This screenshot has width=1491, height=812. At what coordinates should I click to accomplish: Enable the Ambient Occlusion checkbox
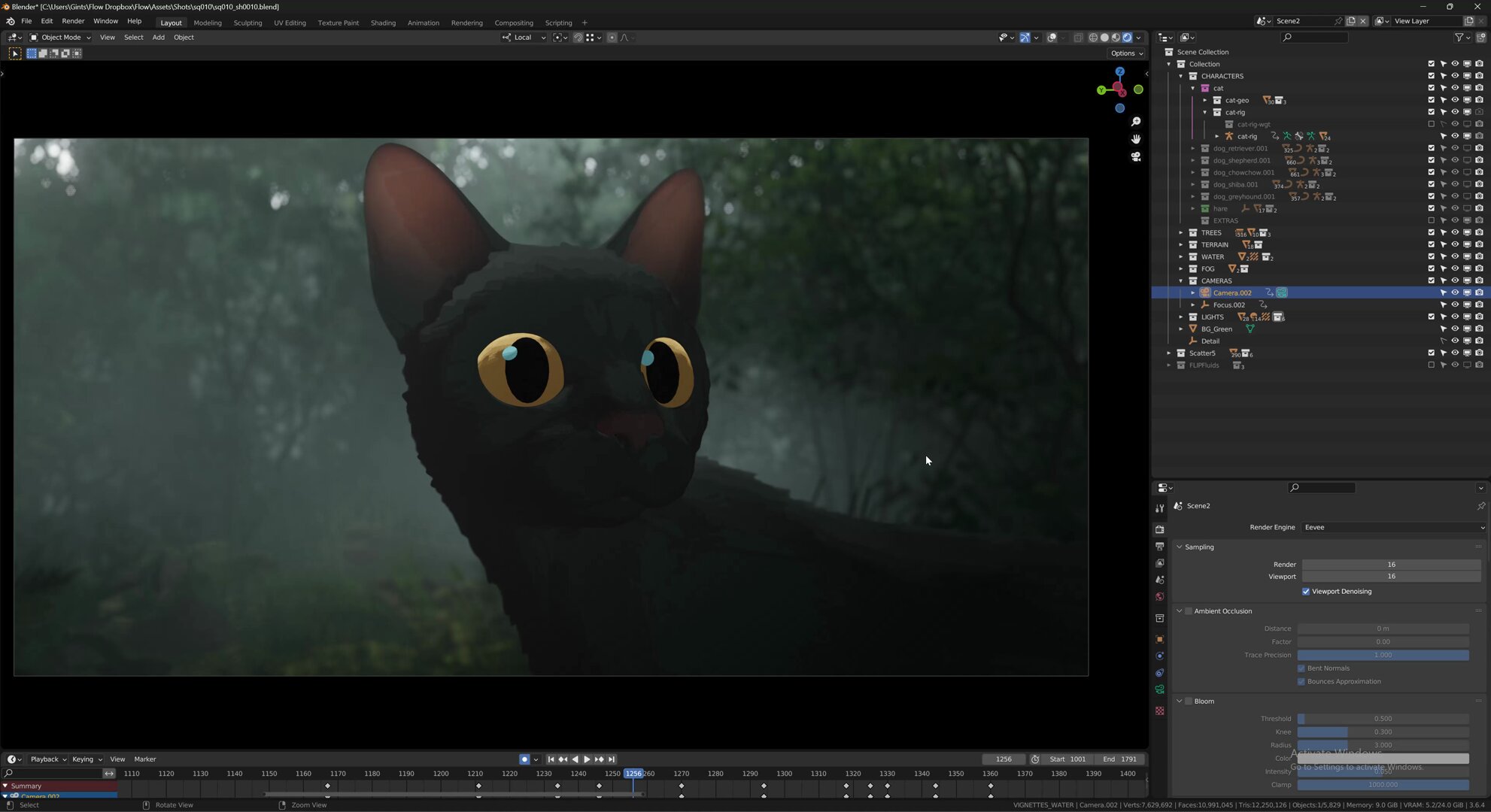click(x=1189, y=611)
